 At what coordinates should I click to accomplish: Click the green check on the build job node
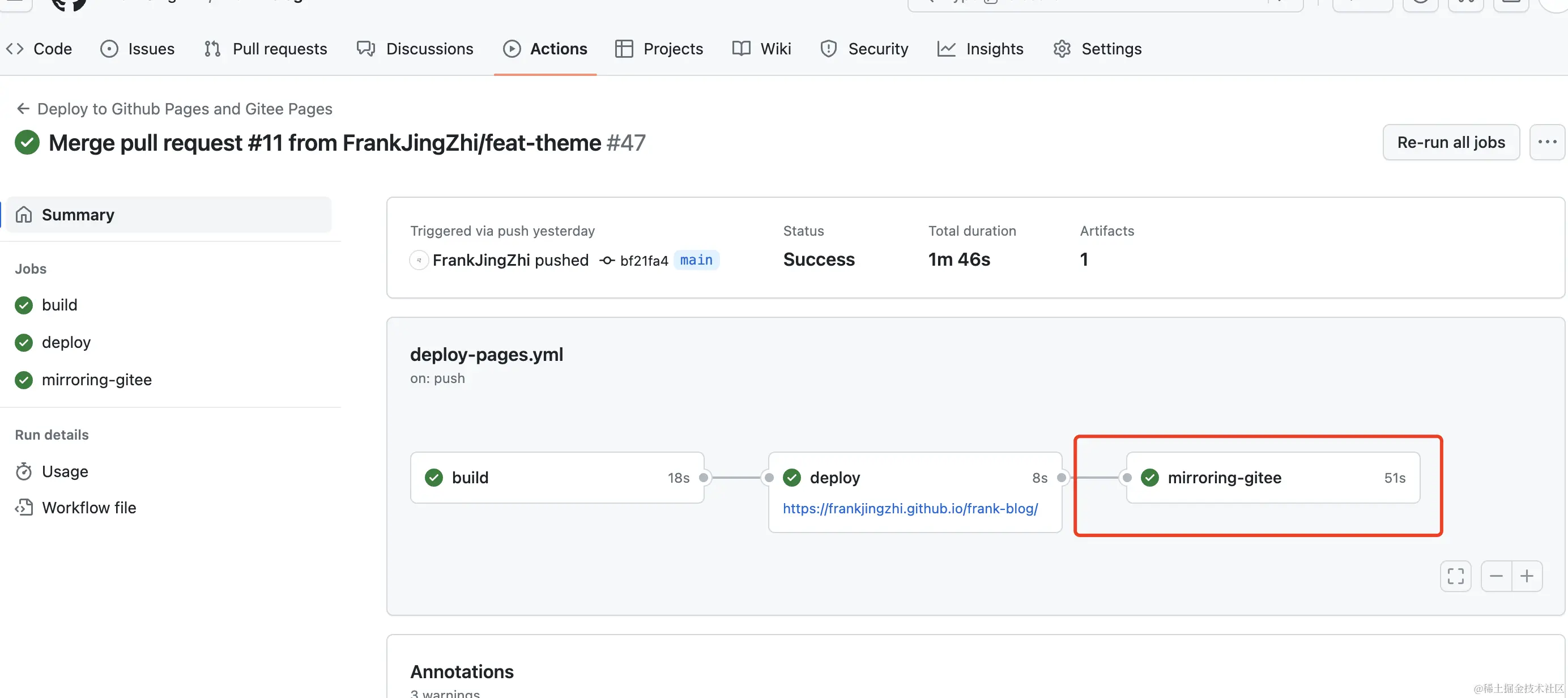point(433,477)
